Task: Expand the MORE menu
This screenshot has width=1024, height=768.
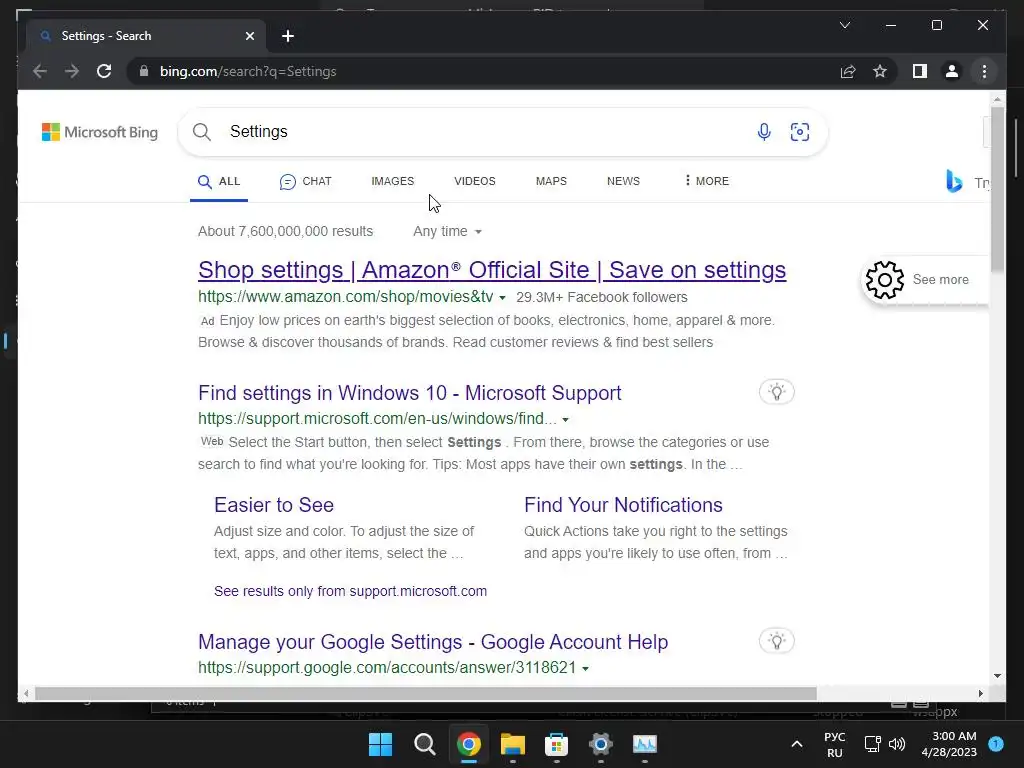Action: point(706,181)
